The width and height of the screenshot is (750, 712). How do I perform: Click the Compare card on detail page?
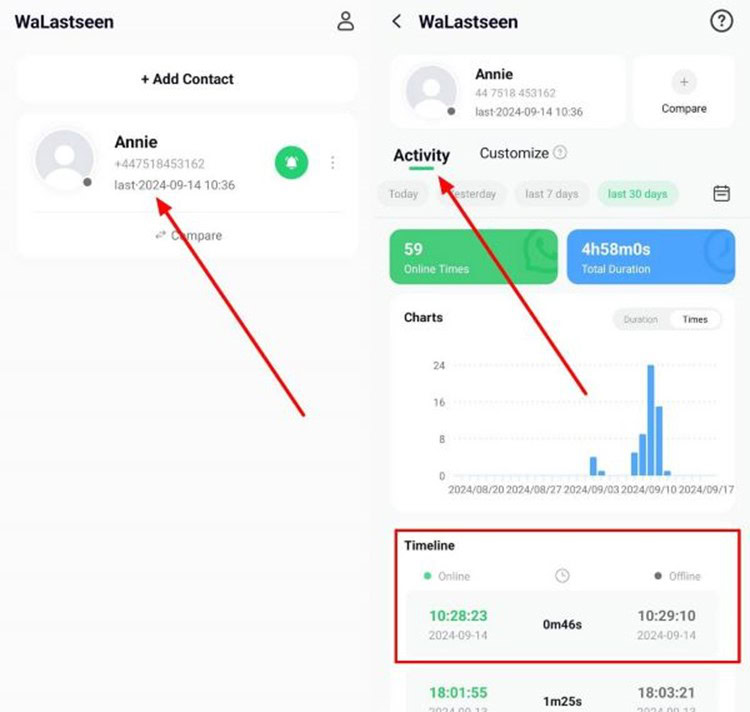pyautogui.click(x=684, y=91)
